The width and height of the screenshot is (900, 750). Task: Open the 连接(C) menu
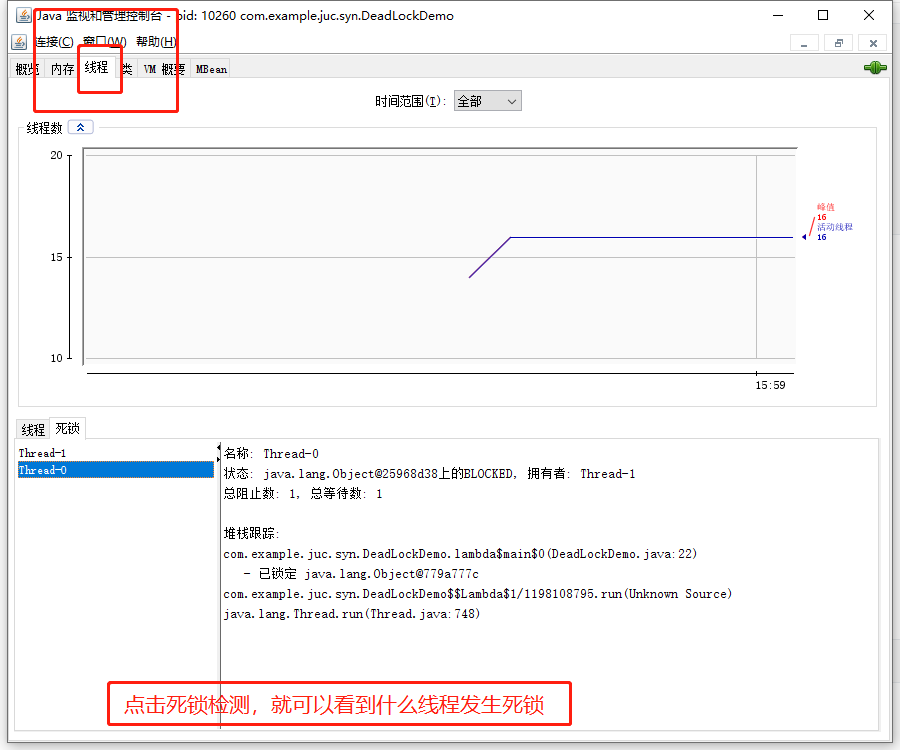click(54, 42)
